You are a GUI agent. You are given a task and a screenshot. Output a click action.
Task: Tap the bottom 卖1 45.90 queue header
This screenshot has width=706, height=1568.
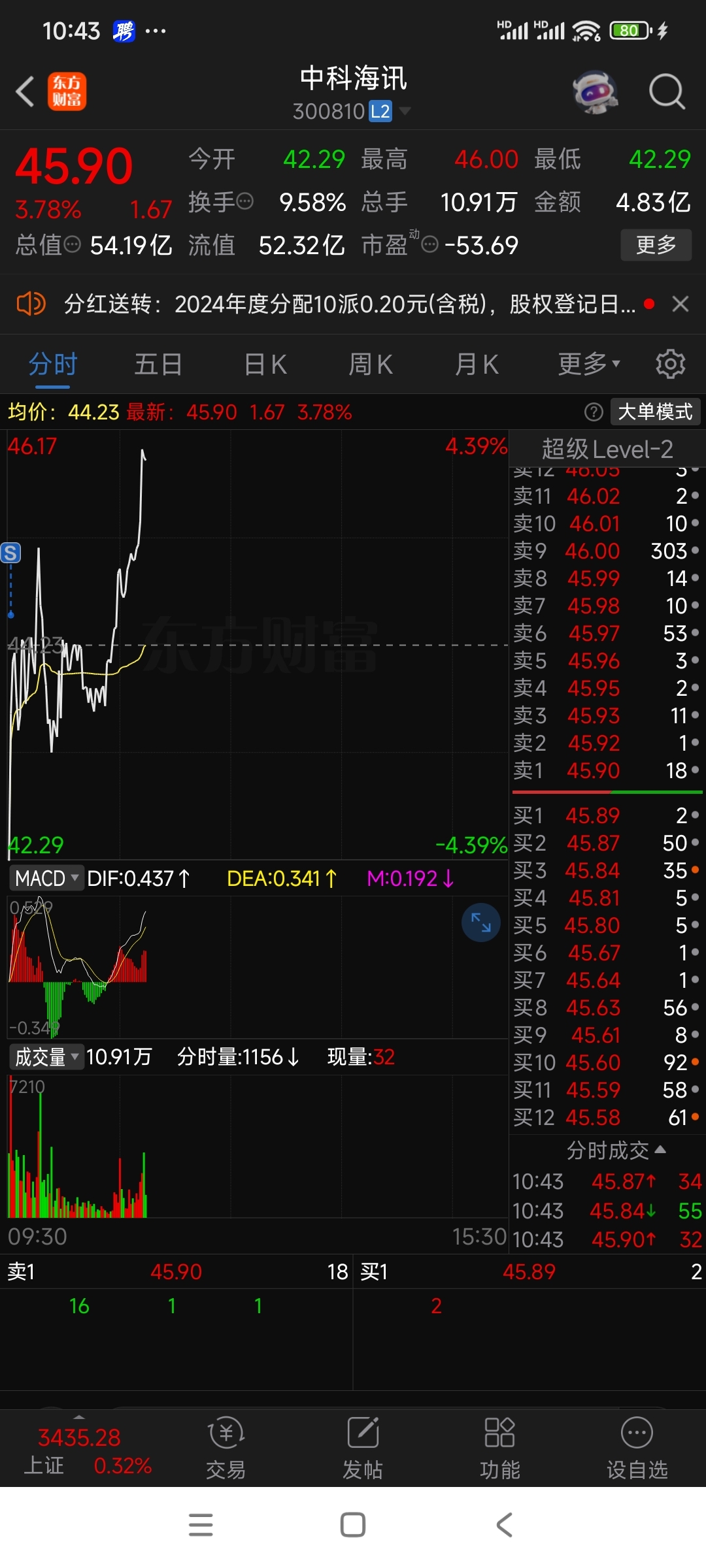[x=176, y=1271]
